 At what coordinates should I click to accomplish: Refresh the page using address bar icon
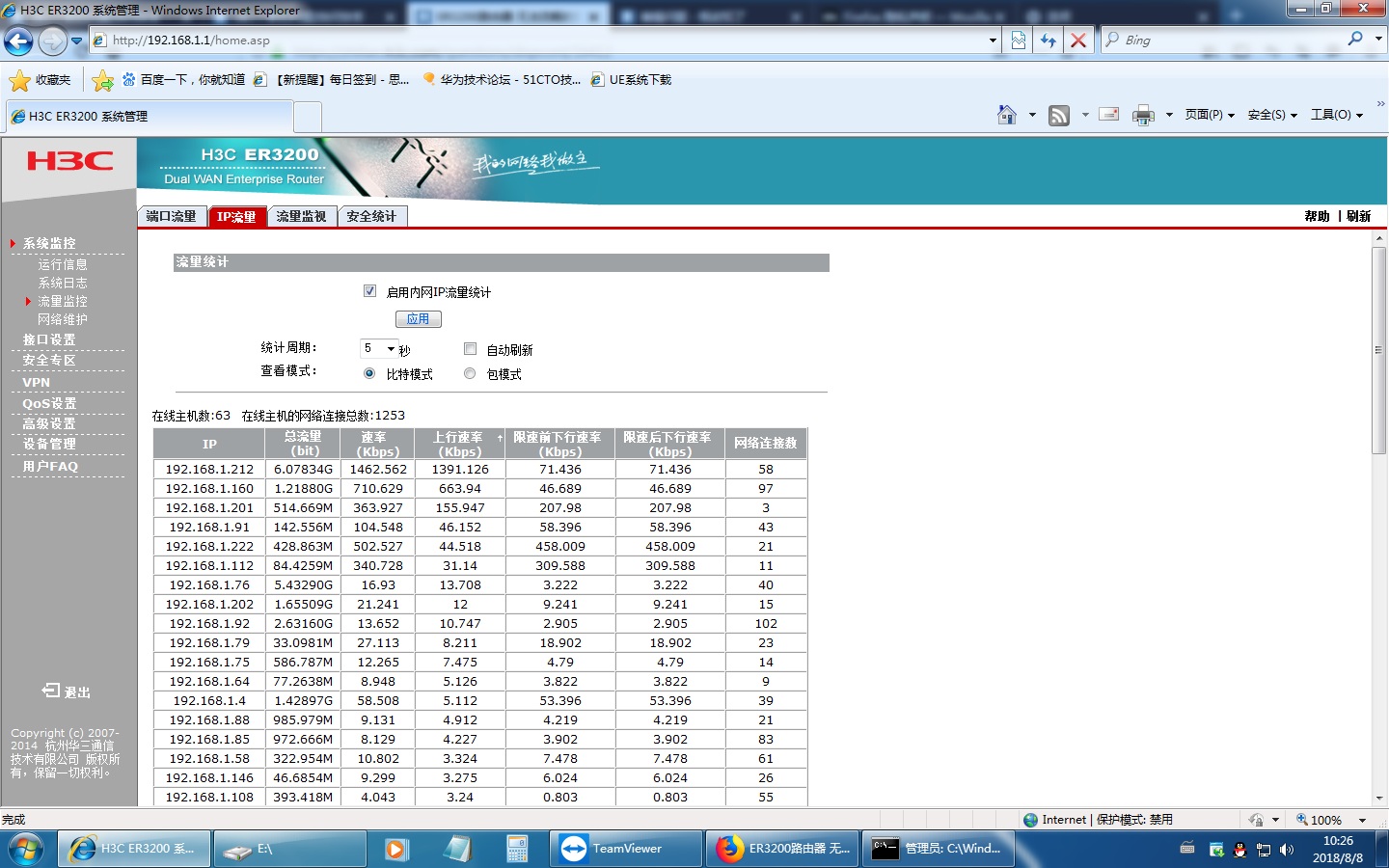[1049, 41]
